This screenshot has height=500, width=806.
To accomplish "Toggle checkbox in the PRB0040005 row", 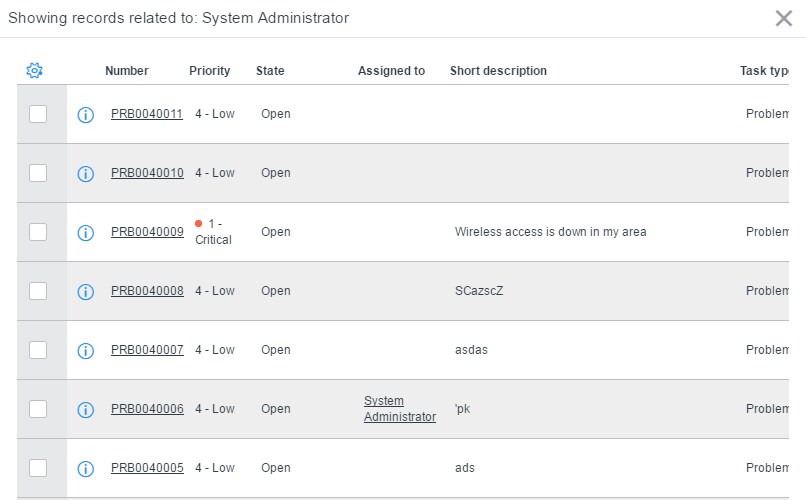I will pos(38,468).
